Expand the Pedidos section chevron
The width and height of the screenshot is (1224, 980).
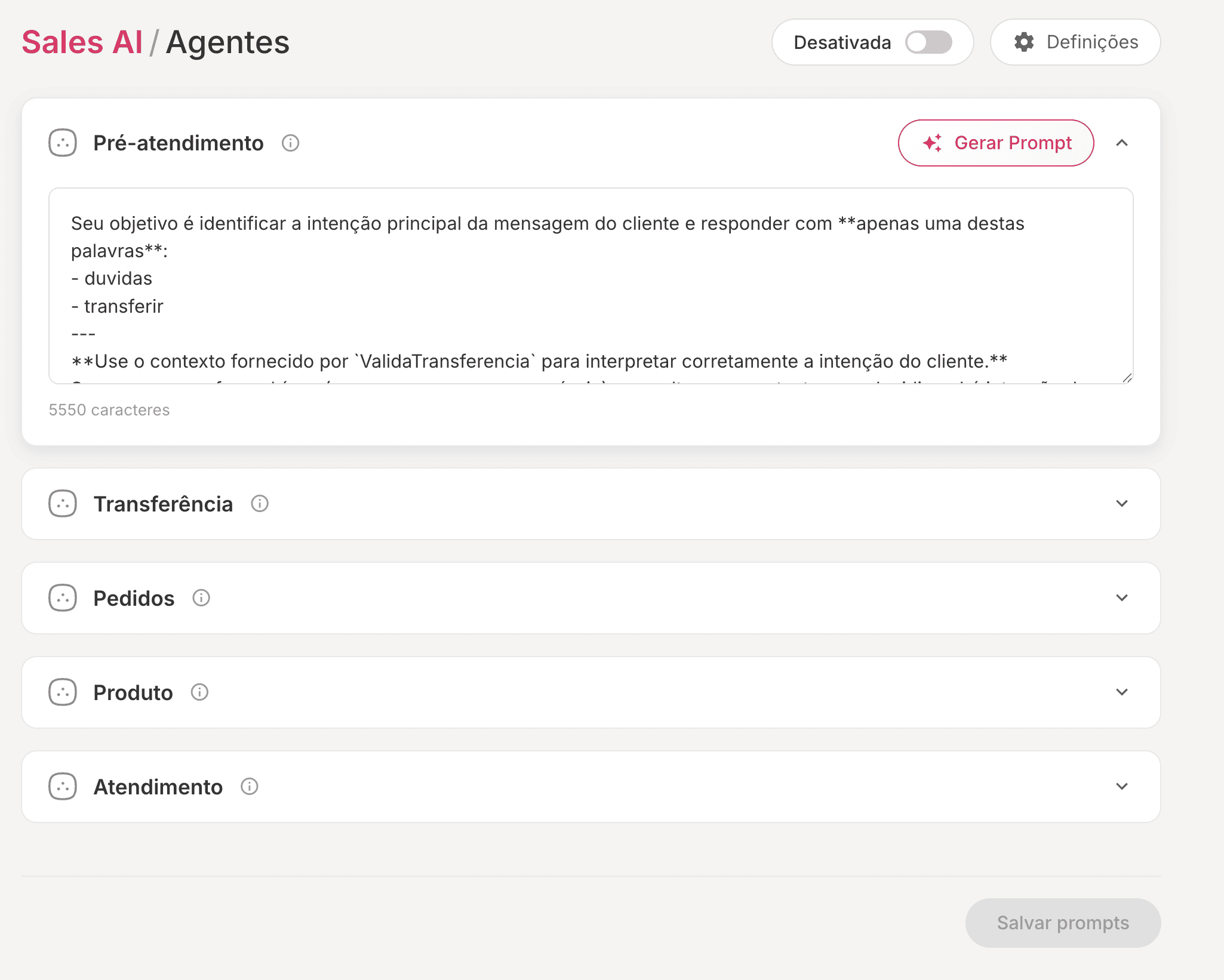(x=1122, y=598)
